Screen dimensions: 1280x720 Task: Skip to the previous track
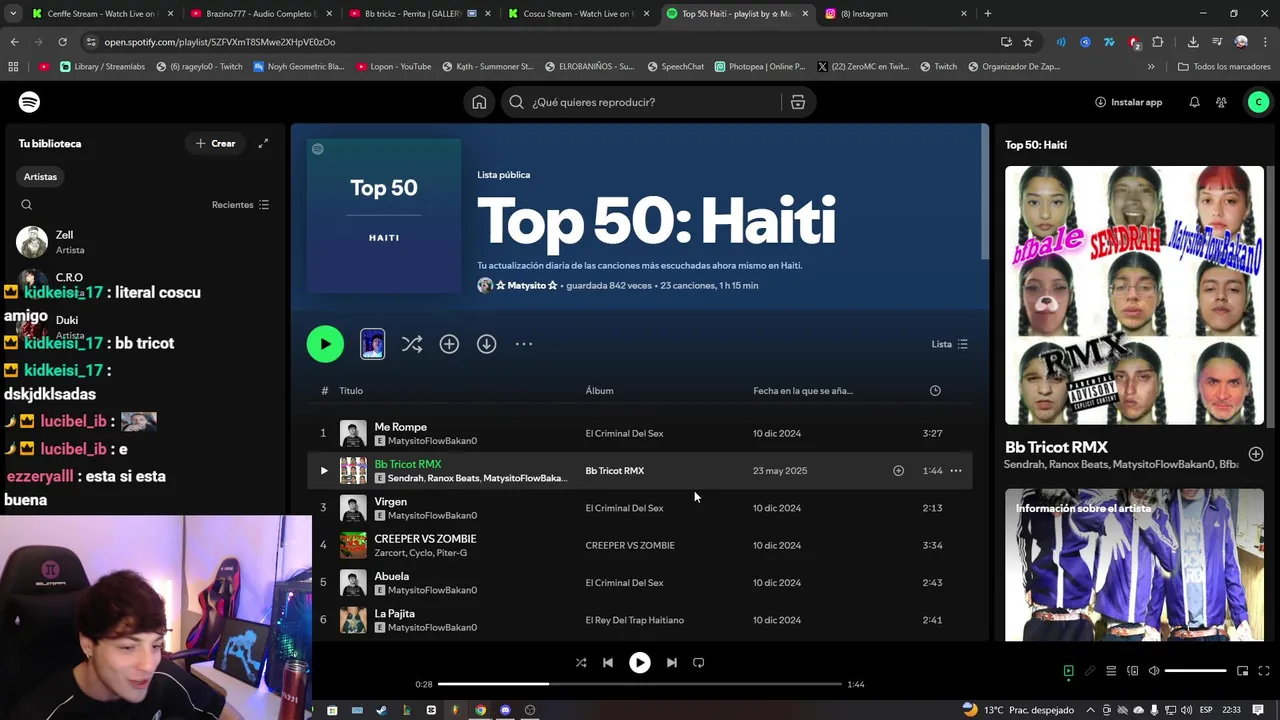[608, 662]
